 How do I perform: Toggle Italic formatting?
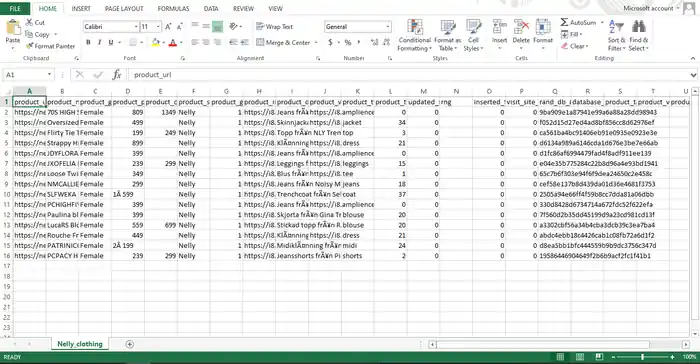(x=99, y=42)
